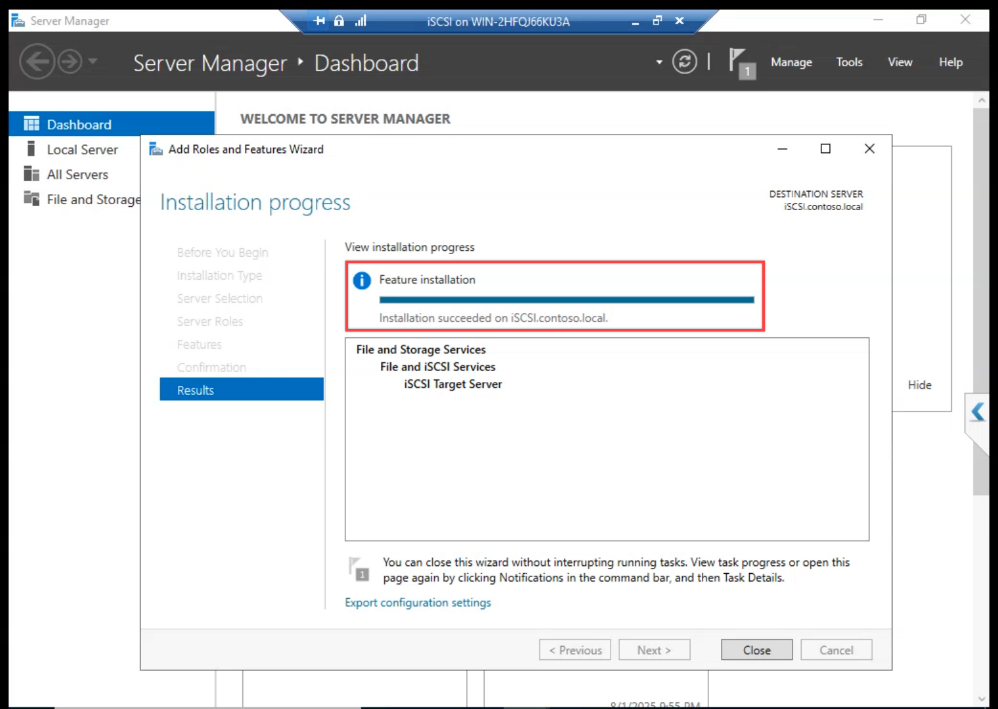Open the notifications flag in header
The width and height of the screenshot is (998, 709).
[x=741, y=63]
